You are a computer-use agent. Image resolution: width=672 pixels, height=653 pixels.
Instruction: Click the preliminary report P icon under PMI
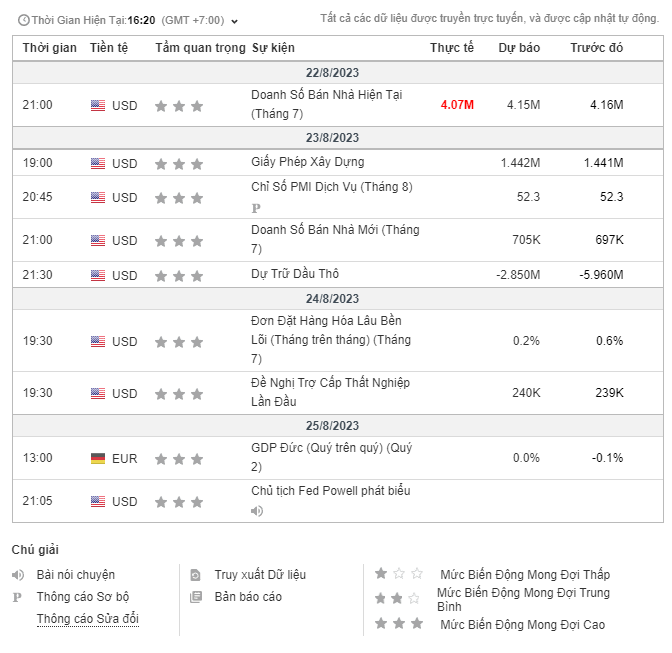pos(256,208)
